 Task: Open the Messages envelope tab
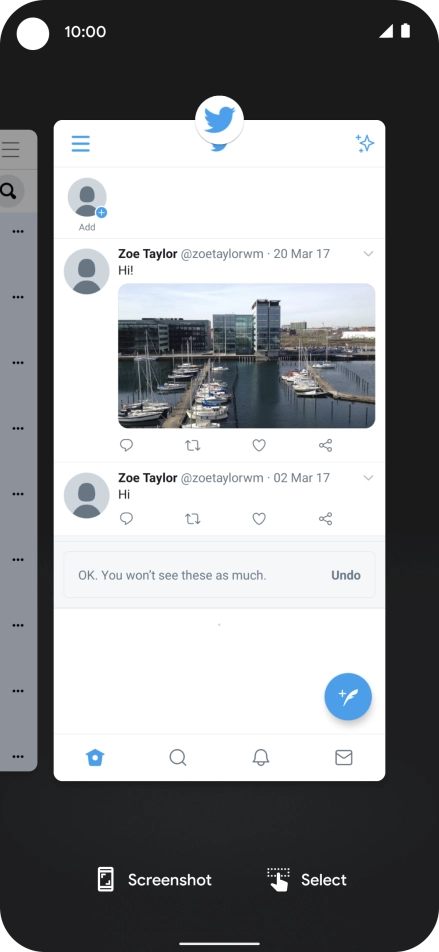pyautogui.click(x=344, y=757)
